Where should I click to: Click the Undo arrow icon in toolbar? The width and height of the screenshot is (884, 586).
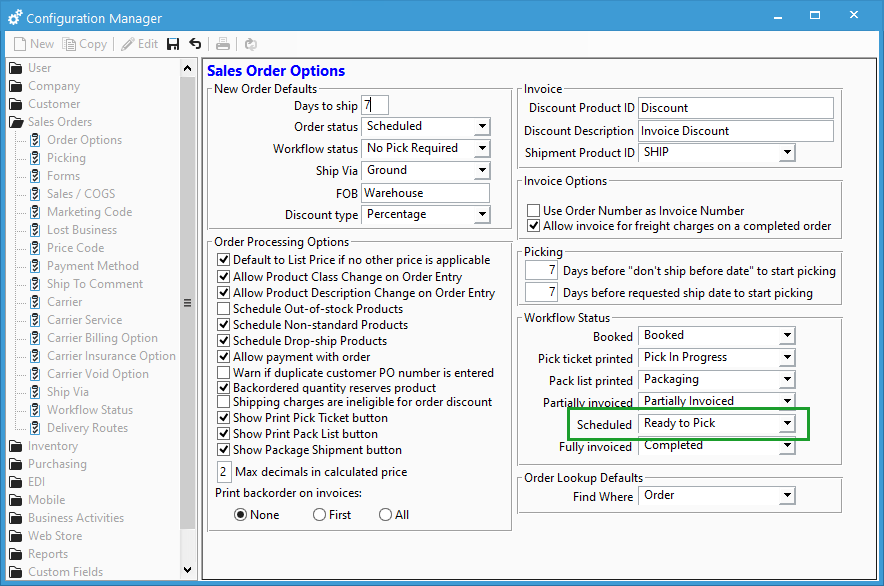pyautogui.click(x=195, y=44)
